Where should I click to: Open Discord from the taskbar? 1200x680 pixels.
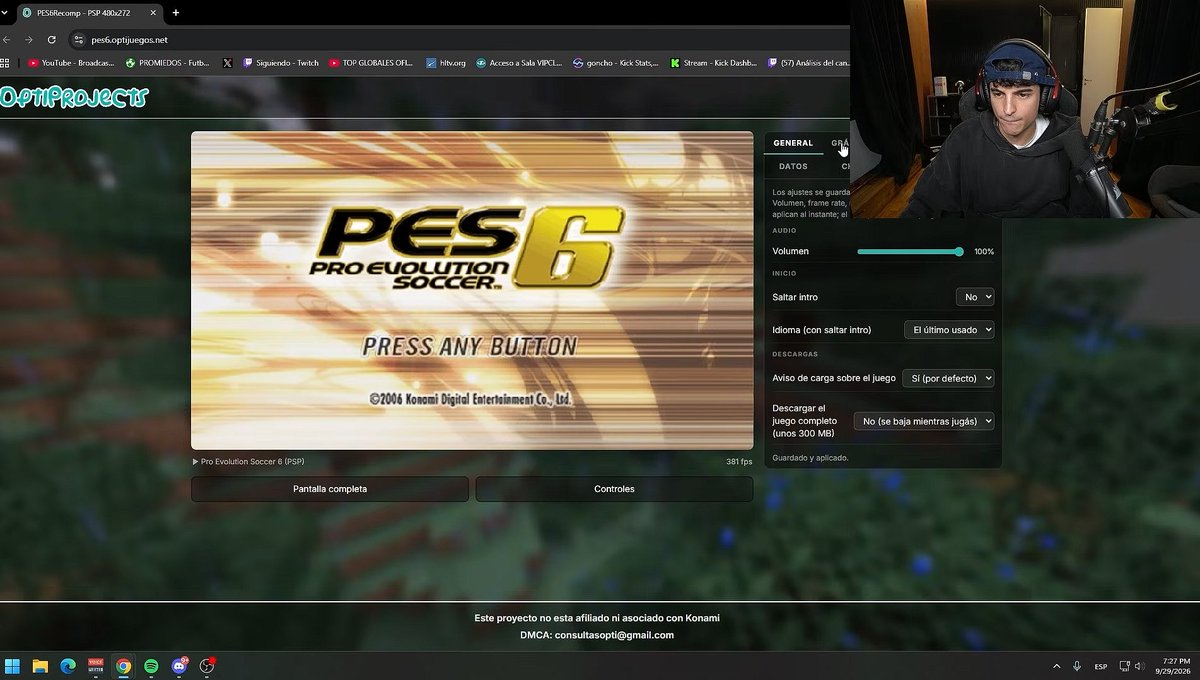click(x=179, y=666)
